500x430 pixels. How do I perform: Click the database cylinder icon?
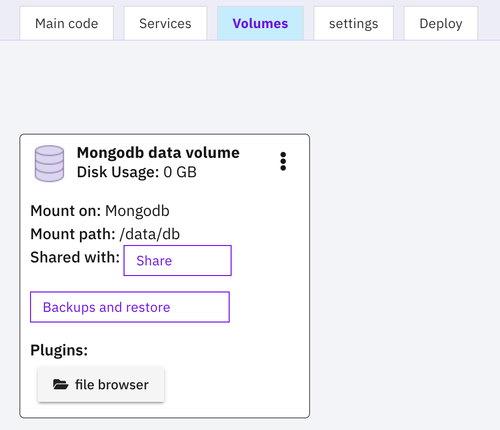click(x=49, y=163)
